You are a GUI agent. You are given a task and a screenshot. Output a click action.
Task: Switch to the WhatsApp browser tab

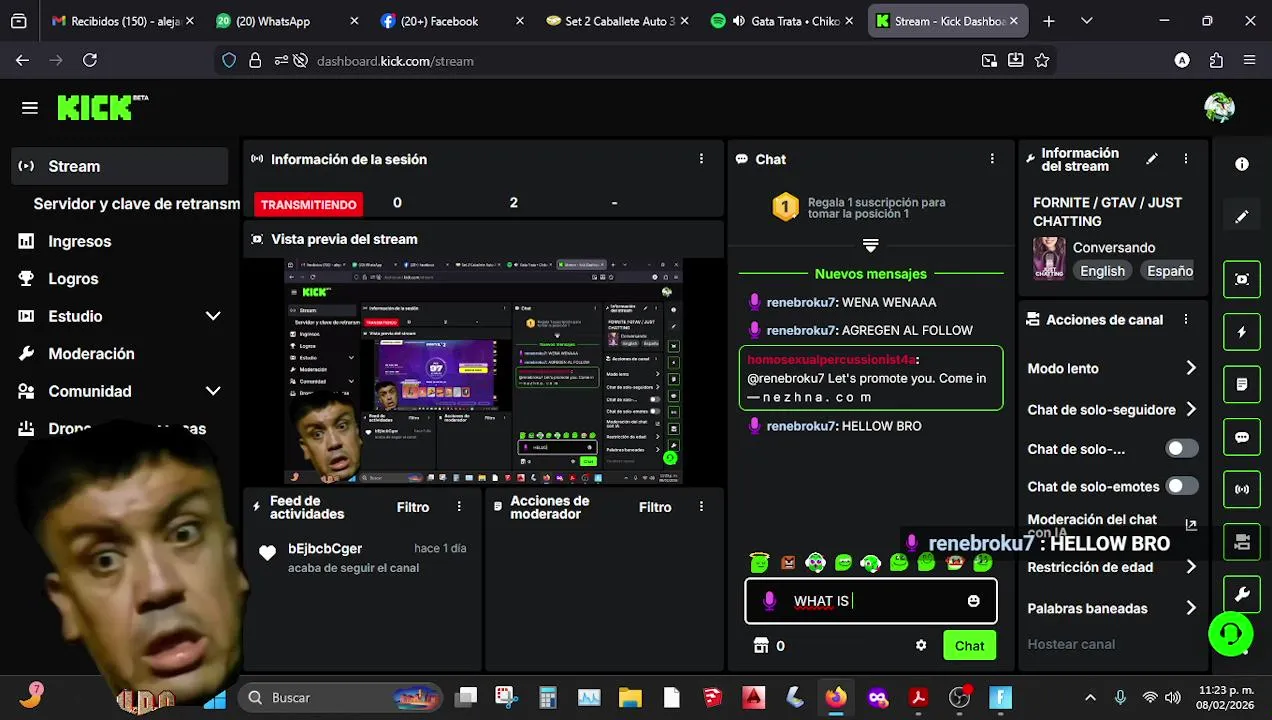288,21
